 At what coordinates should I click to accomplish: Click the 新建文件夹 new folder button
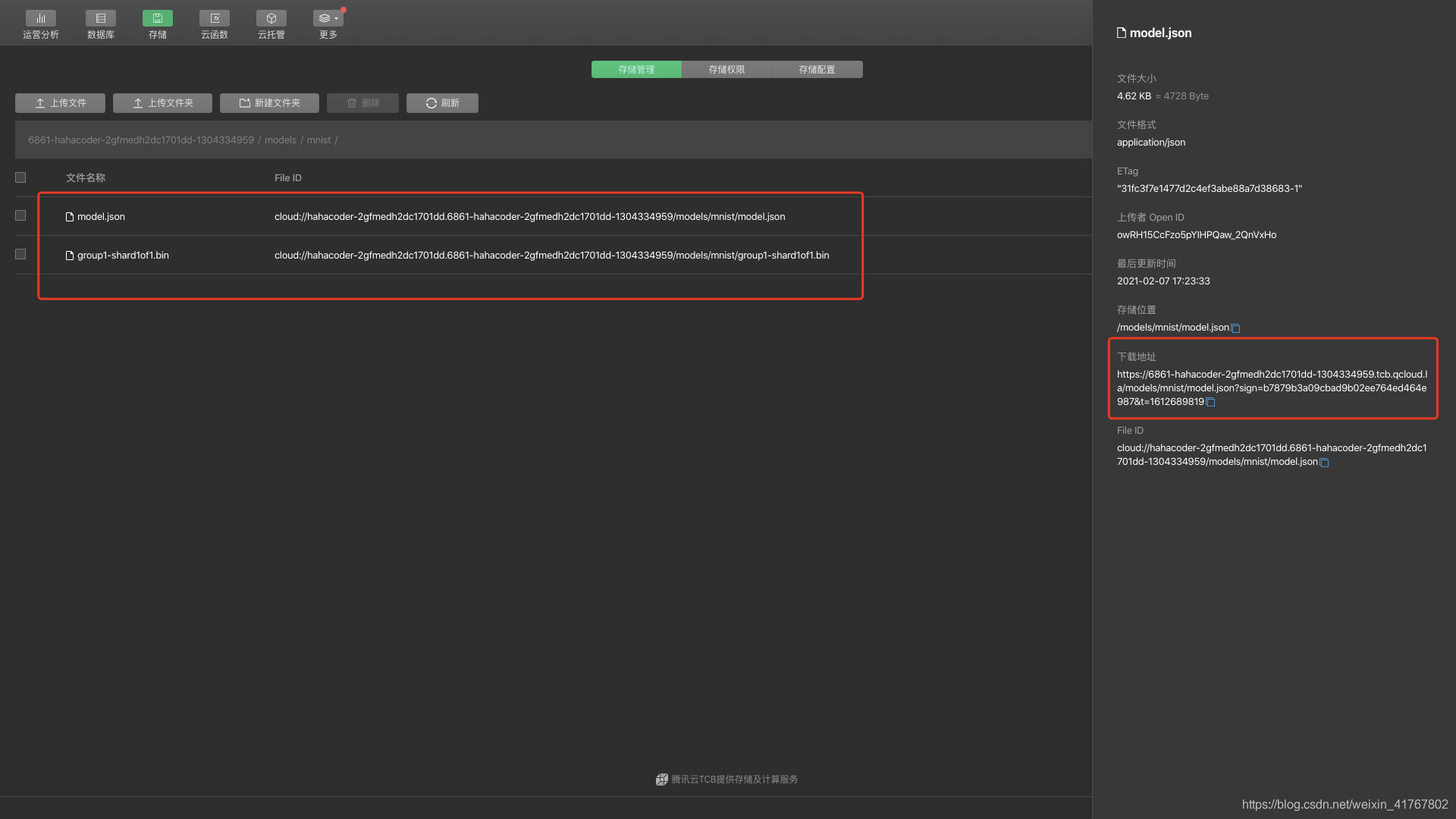tap(269, 103)
